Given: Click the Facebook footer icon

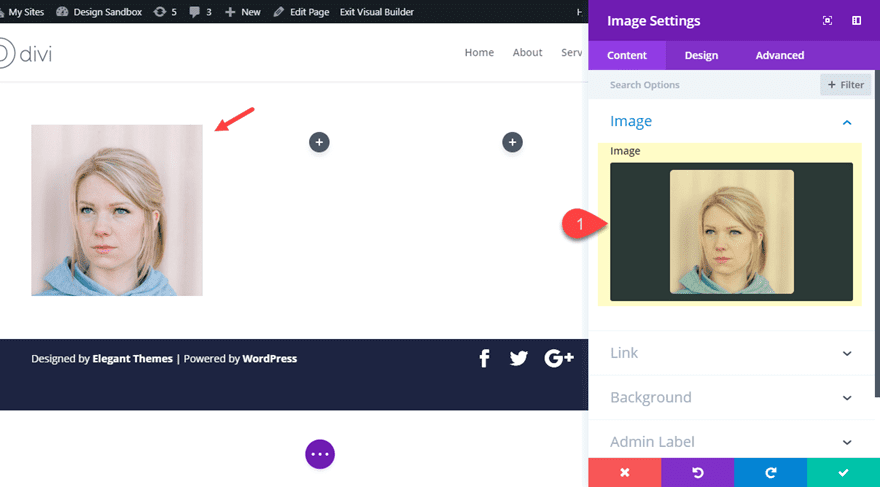Looking at the screenshot, I should pyautogui.click(x=484, y=359).
